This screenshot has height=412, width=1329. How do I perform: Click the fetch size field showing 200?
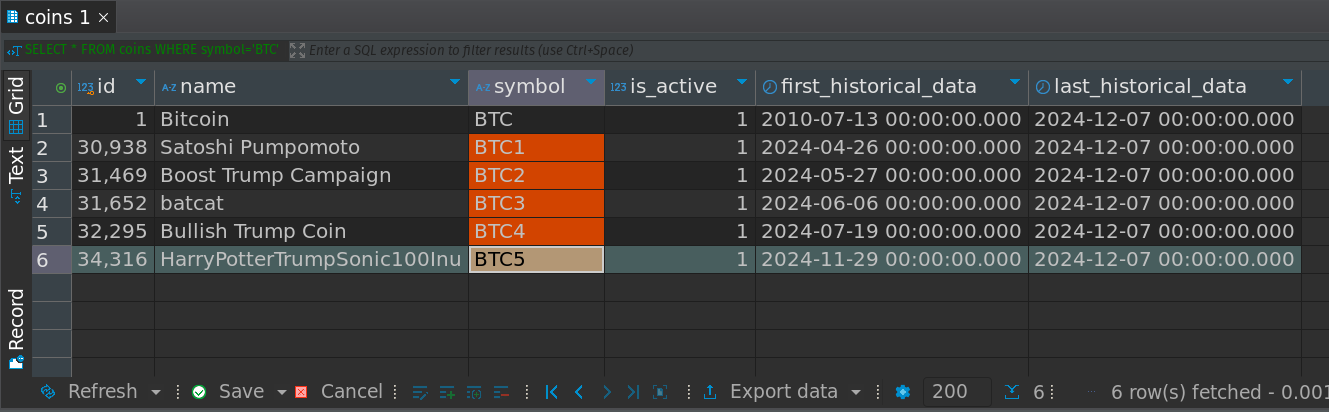click(957, 392)
